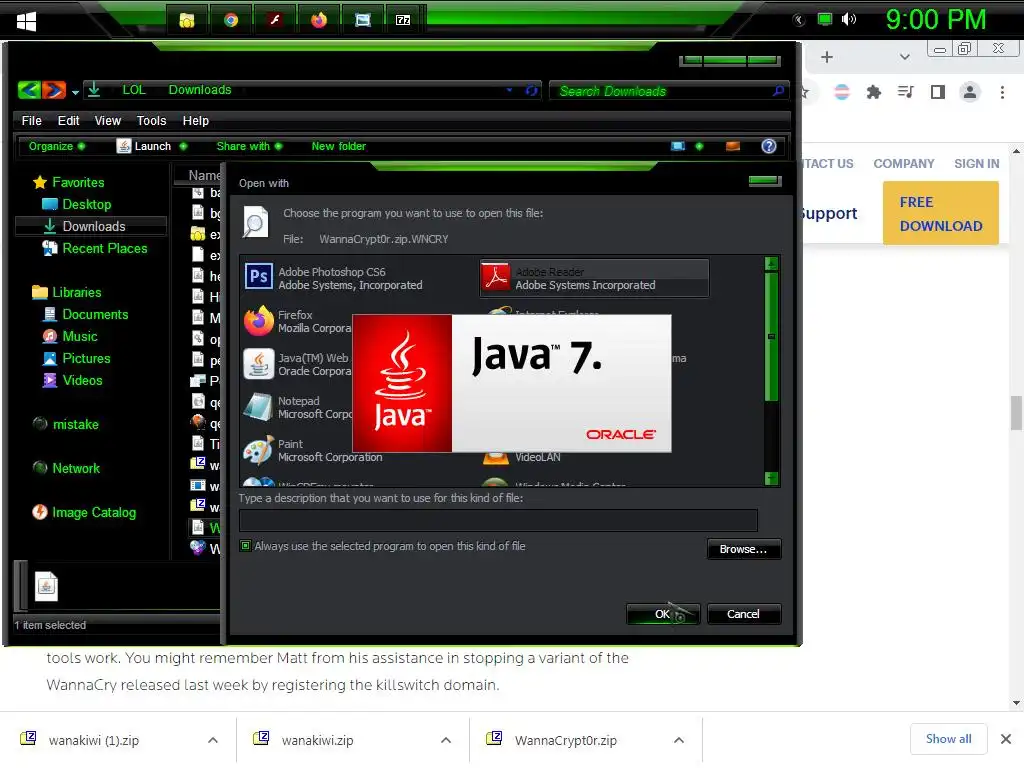Open Image Catalog in sidebar
Viewport: 1024px width, 768px height.
[x=84, y=513]
